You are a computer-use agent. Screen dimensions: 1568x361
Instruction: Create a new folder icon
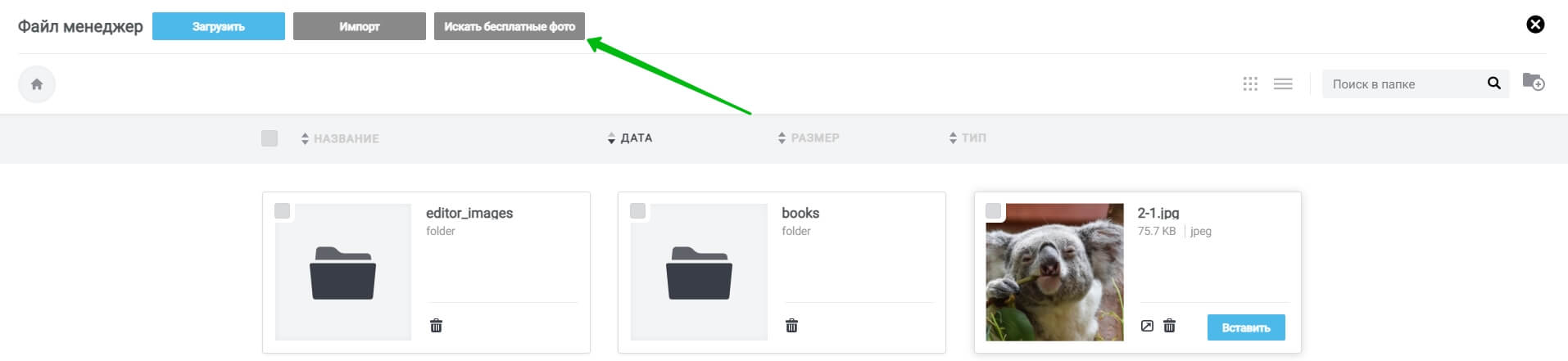(x=1533, y=81)
